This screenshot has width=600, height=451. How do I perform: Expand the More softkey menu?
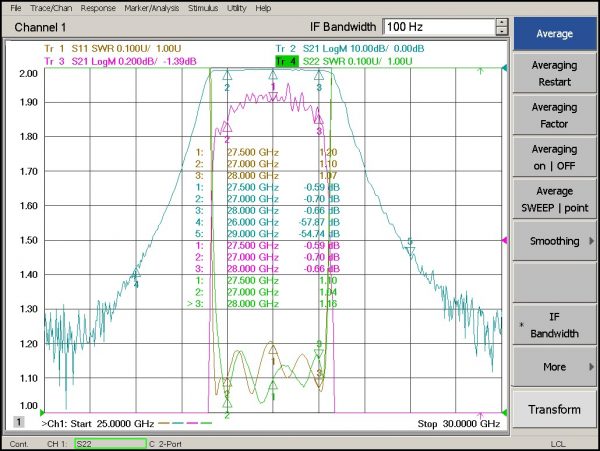point(554,367)
